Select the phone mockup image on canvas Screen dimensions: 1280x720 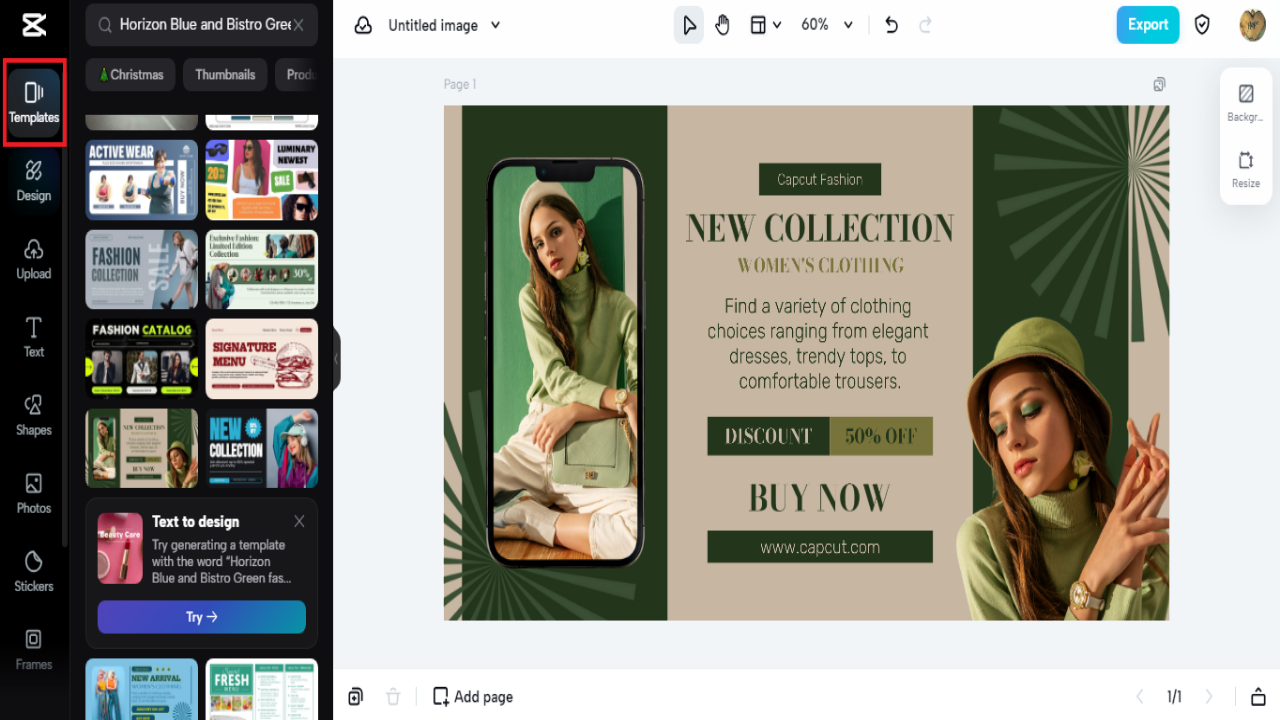[x=565, y=363]
